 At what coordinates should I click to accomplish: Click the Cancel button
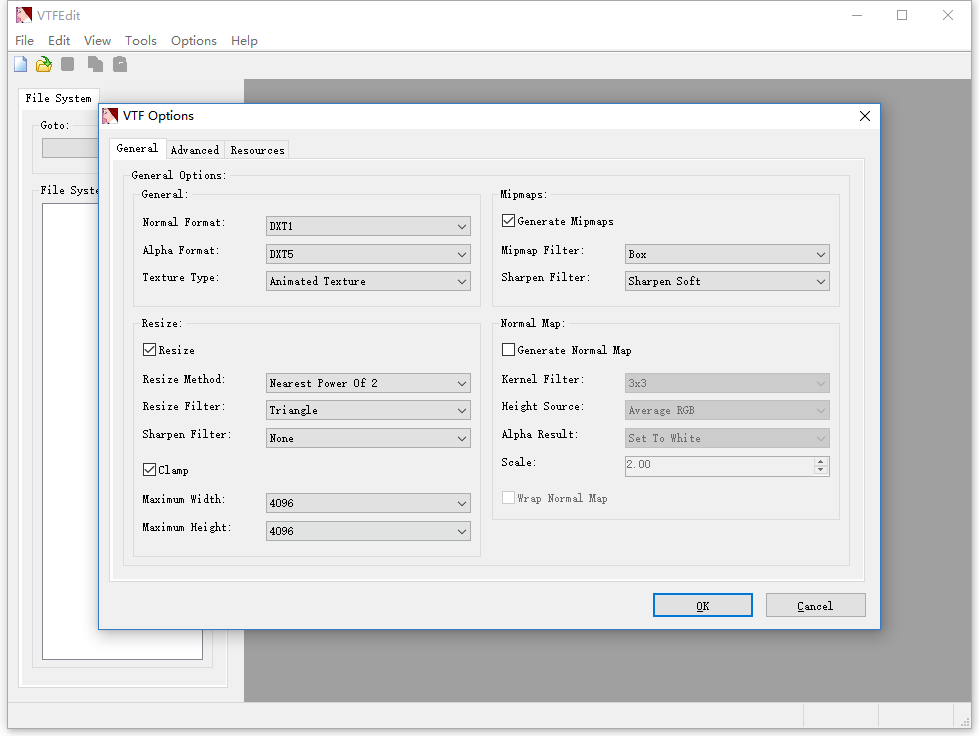click(x=815, y=605)
